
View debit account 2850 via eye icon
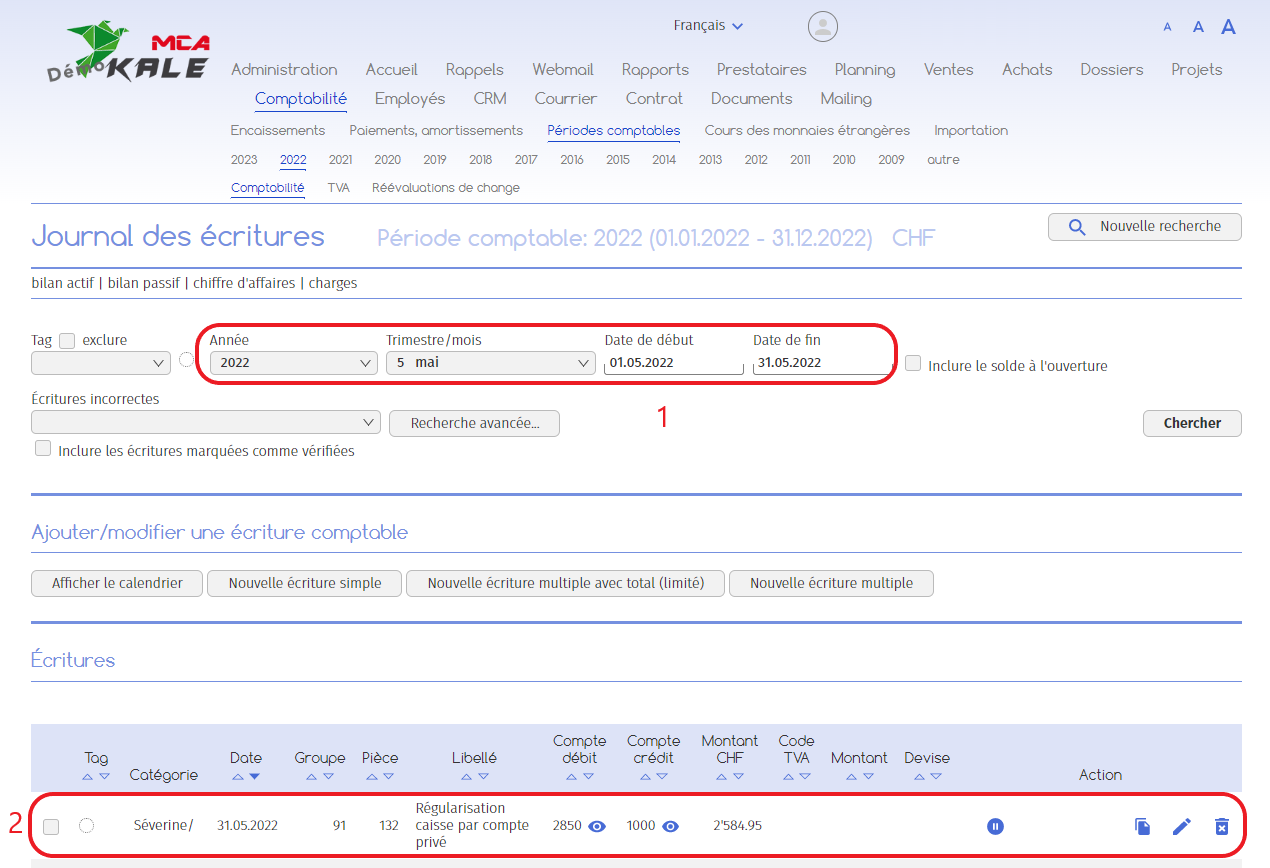click(x=597, y=826)
